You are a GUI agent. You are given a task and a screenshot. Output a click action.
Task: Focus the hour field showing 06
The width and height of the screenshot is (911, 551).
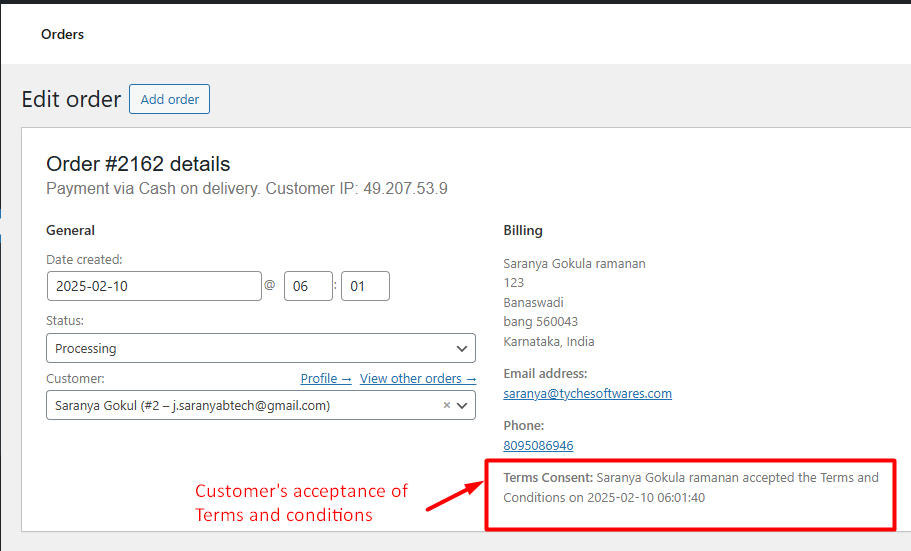click(x=308, y=286)
